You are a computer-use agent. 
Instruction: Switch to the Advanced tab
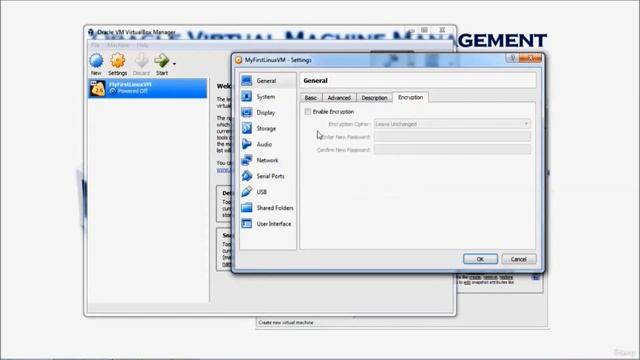point(339,98)
